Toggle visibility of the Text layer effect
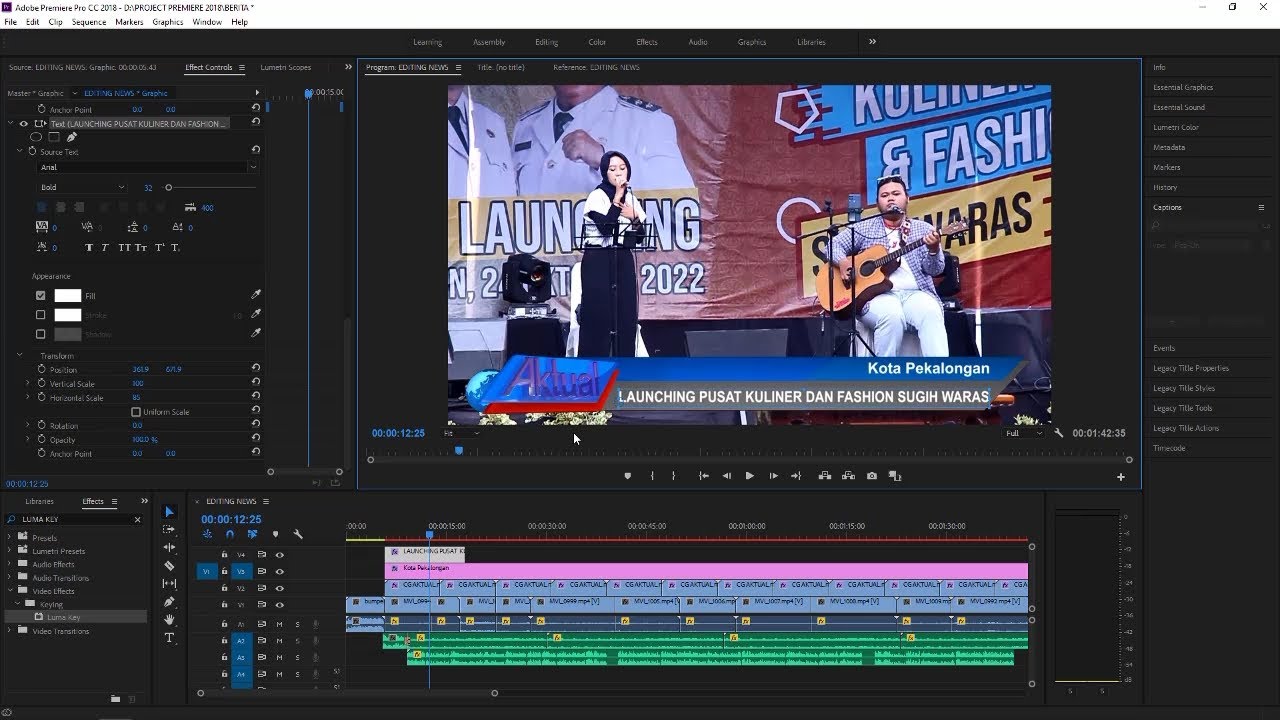Viewport: 1280px width, 720px height. pos(24,124)
